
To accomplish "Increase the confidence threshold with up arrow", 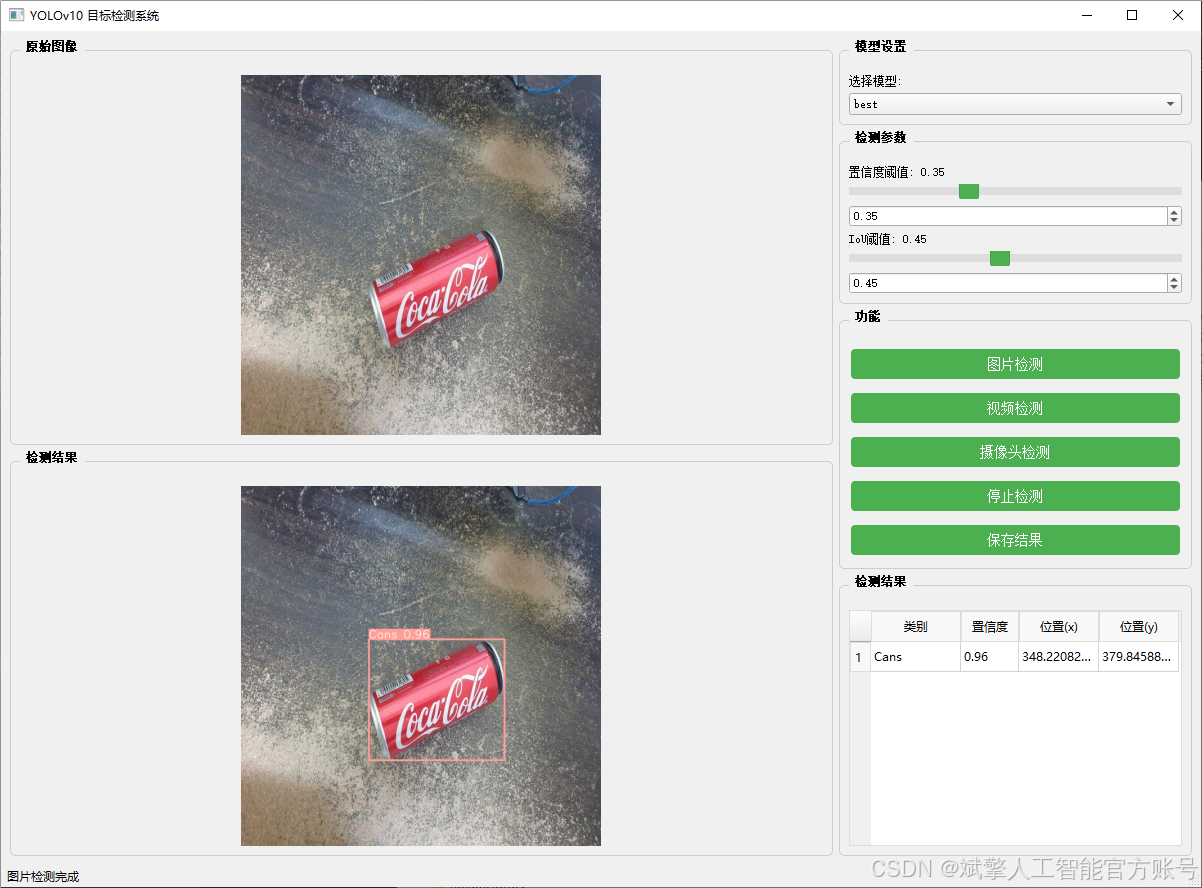I will 1174,211.
